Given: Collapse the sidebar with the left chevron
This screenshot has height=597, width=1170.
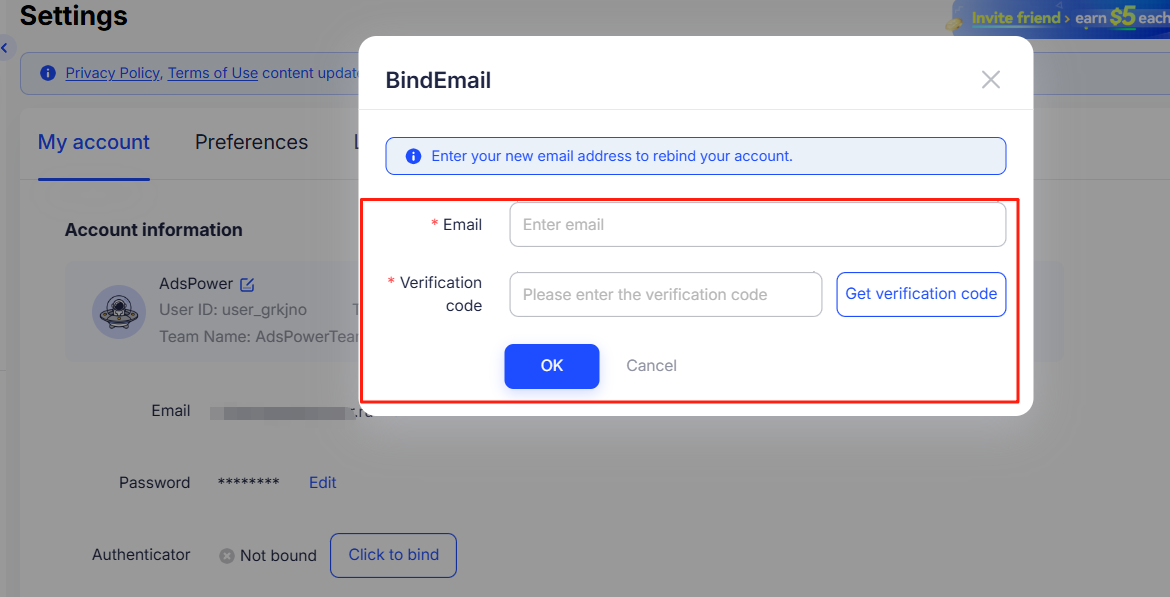Looking at the screenshot, I should click(x=5, y=47).
